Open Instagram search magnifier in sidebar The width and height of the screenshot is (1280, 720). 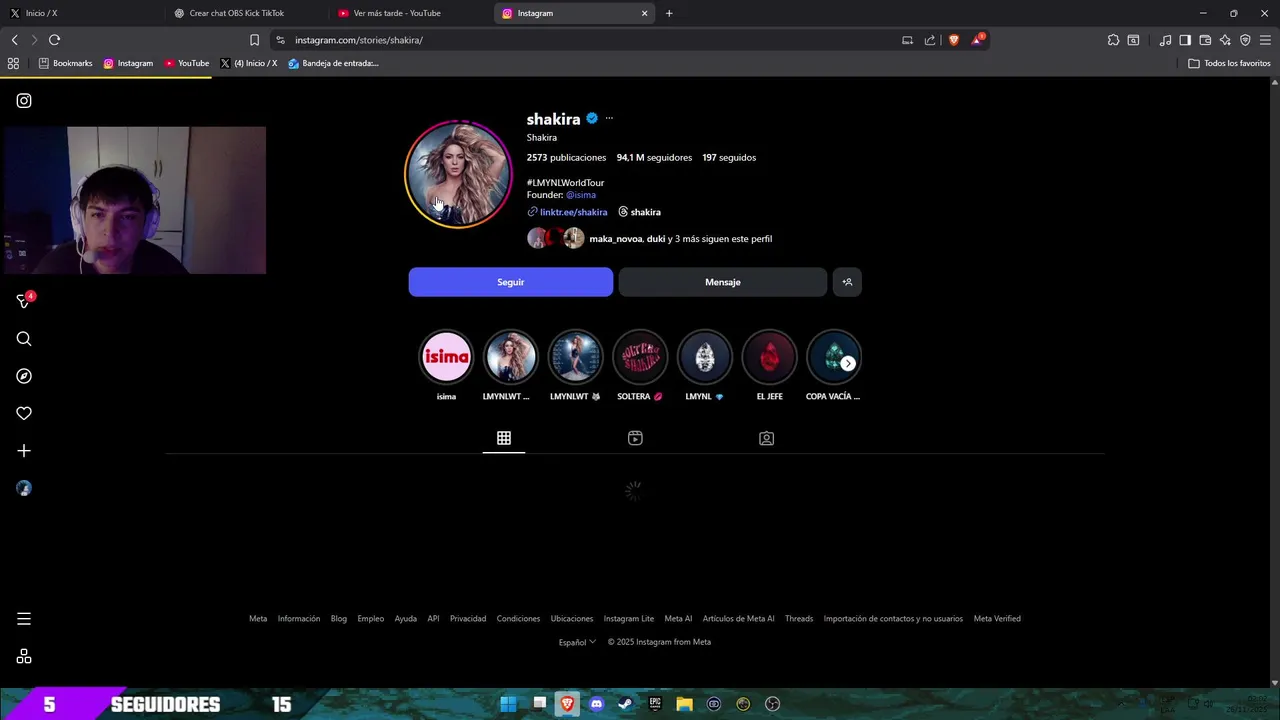click(x=24, y=339)
